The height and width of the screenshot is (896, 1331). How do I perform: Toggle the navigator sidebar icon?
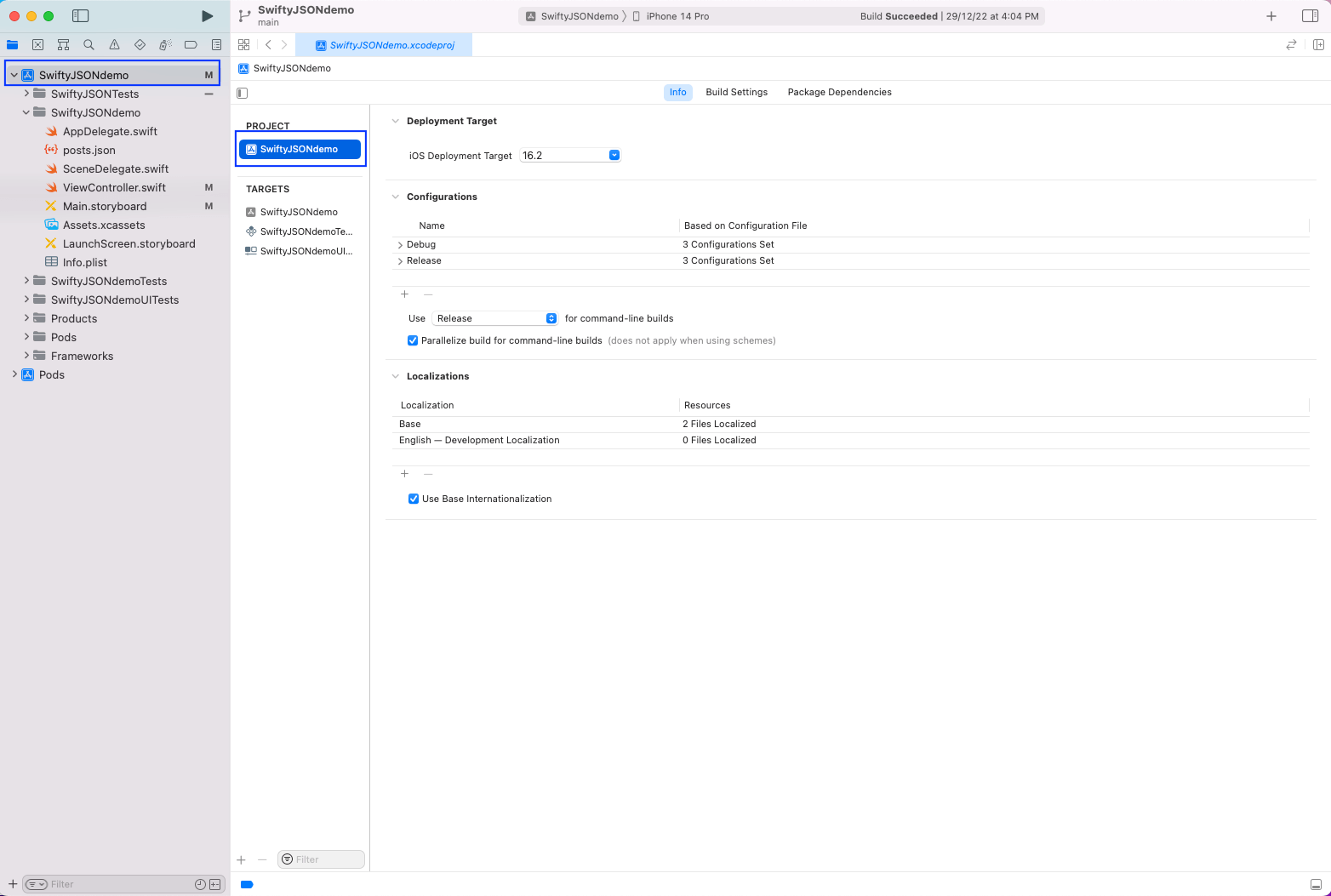[81, 16]
